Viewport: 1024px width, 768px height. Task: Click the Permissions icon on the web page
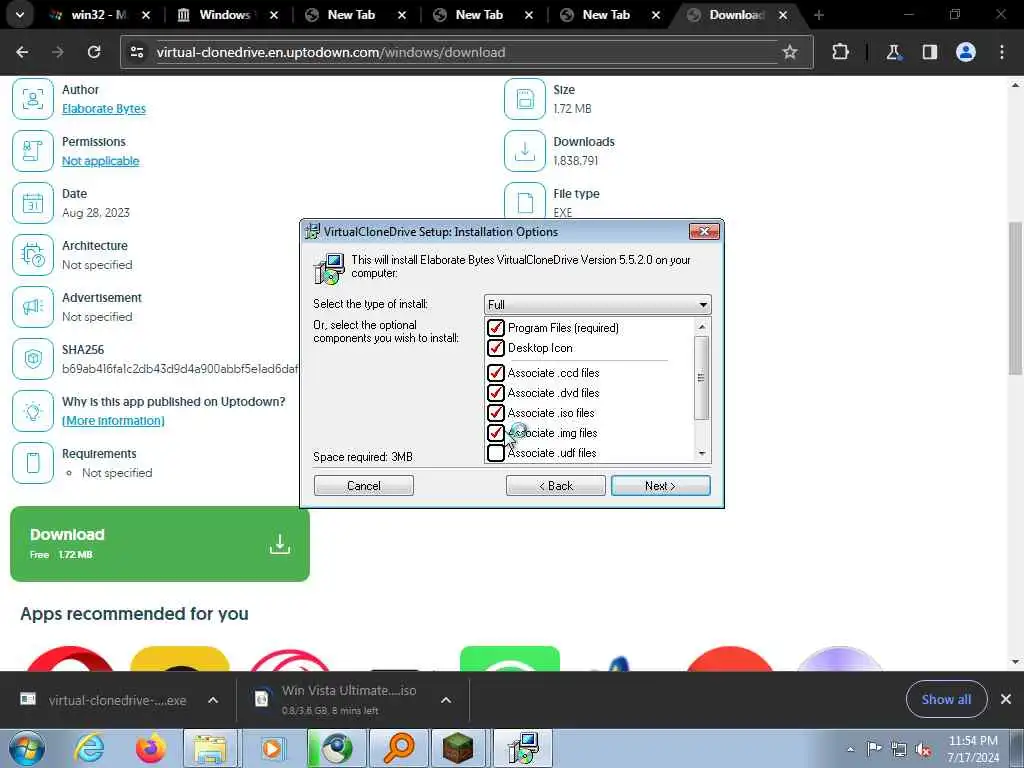pos(33,151)
